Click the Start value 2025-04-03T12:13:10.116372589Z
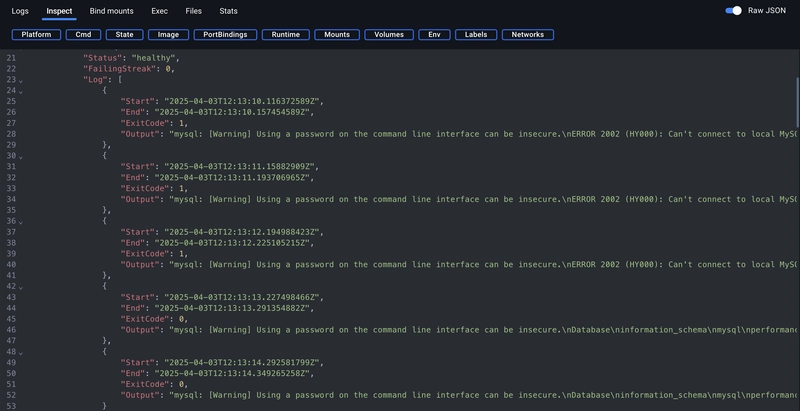This screenshot has width=800, height=411. coord(244,101)
